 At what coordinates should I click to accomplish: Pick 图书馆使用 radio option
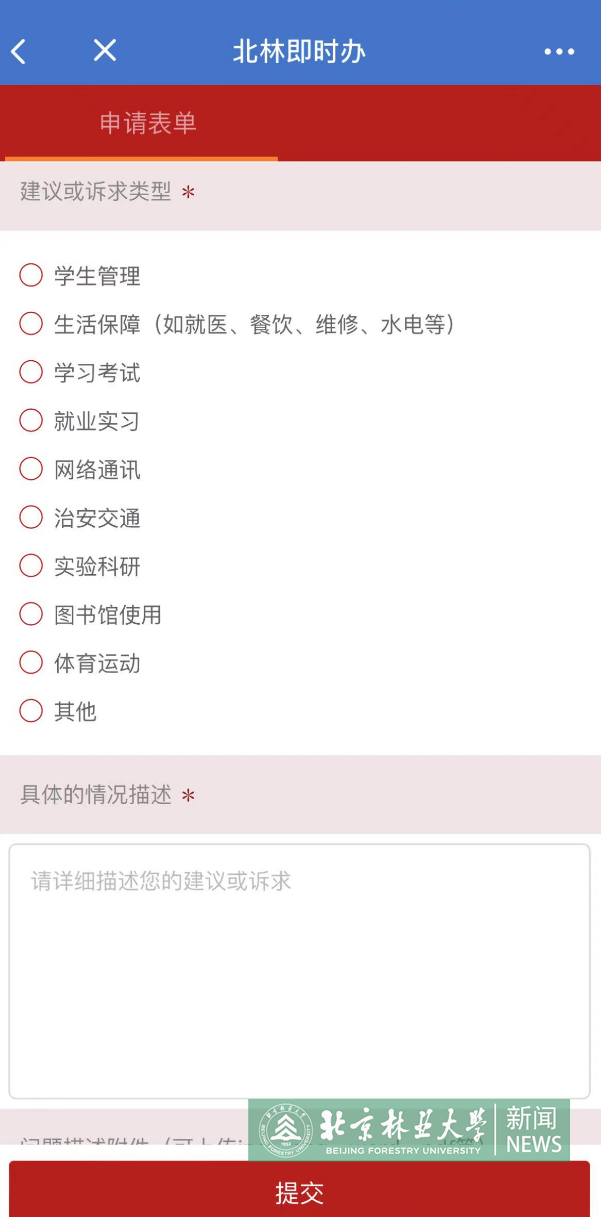tap(31, 615)
